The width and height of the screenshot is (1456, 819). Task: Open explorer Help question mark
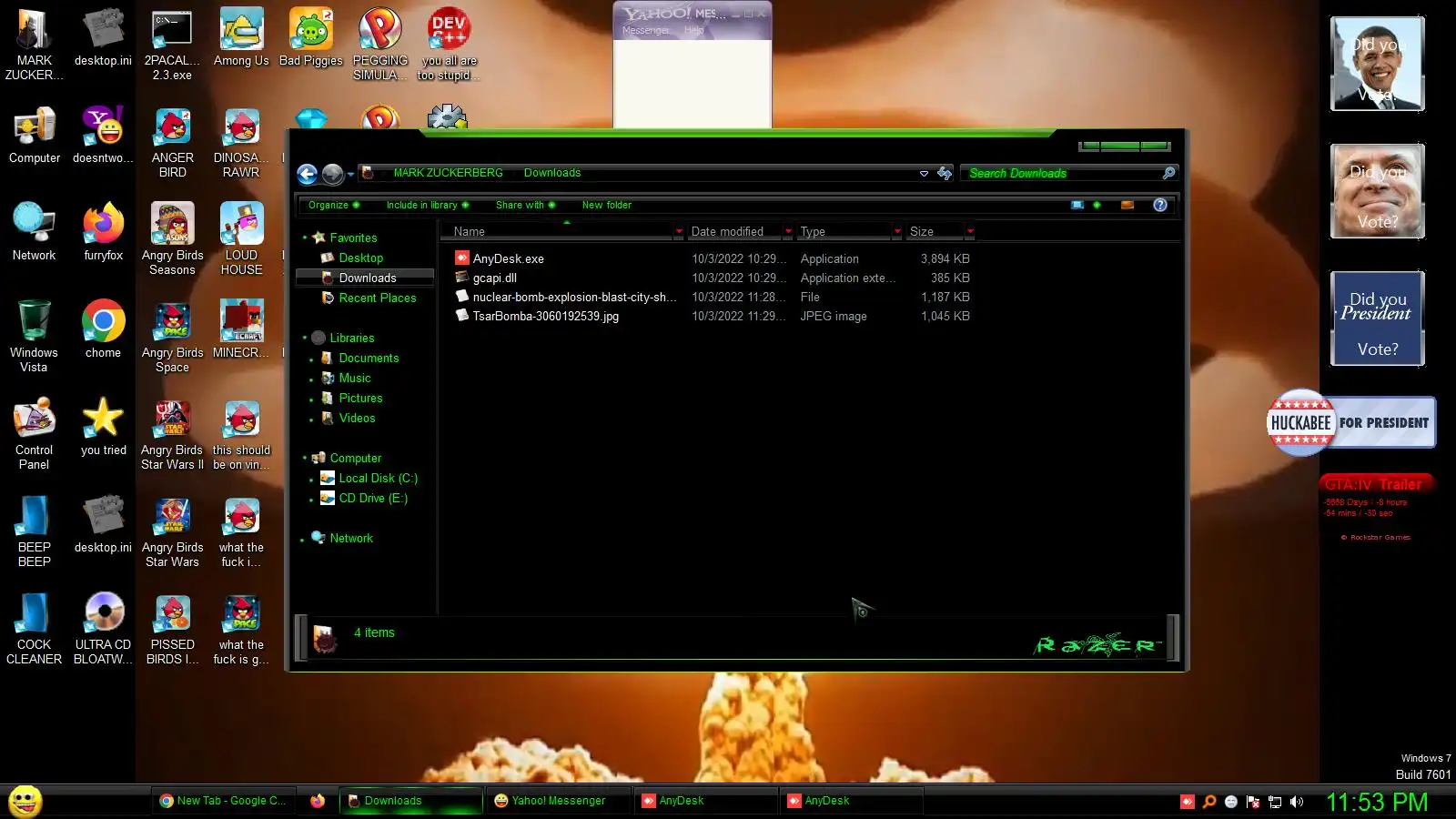(x=1160, y=205)
